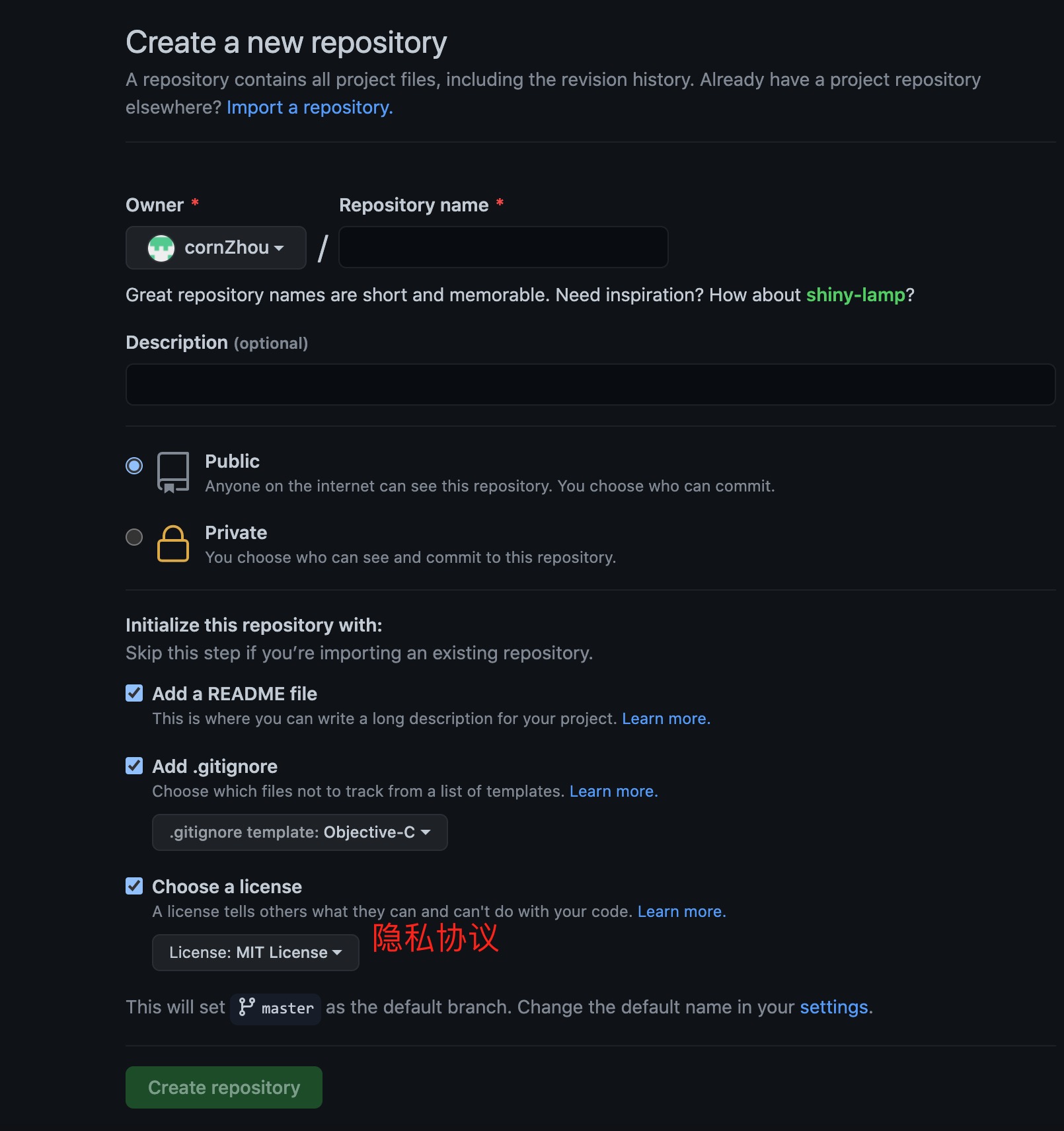Open the settings link for default branch
The width and height of the screenshot is (1064, 1131).
834,1007
